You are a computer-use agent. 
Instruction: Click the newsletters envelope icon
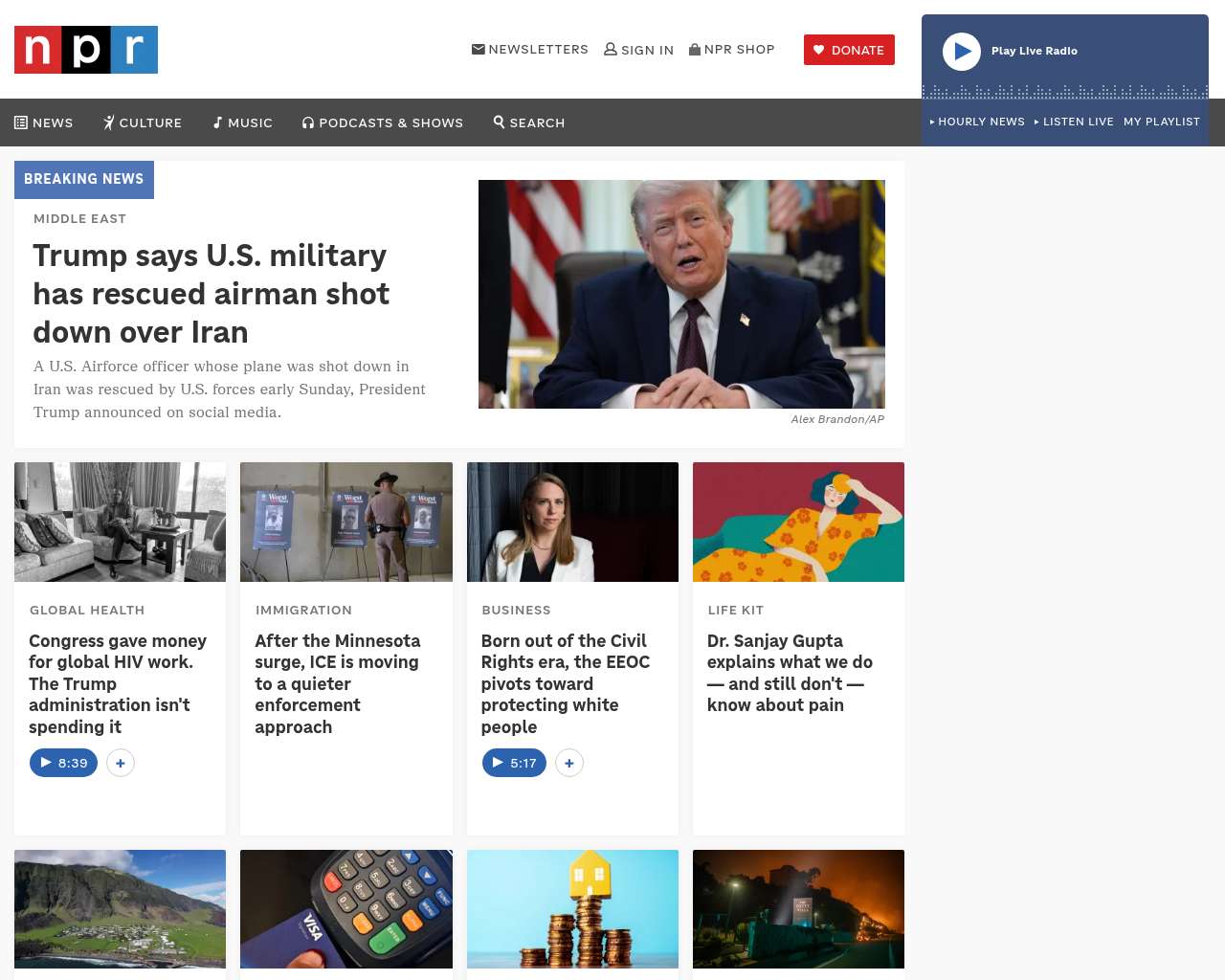pos(479,49)
